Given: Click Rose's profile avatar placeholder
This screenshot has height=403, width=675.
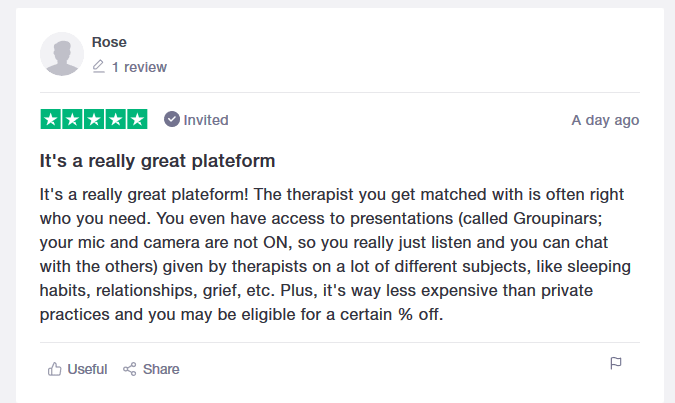Looking at the screenshot, I should click(62, 54).
